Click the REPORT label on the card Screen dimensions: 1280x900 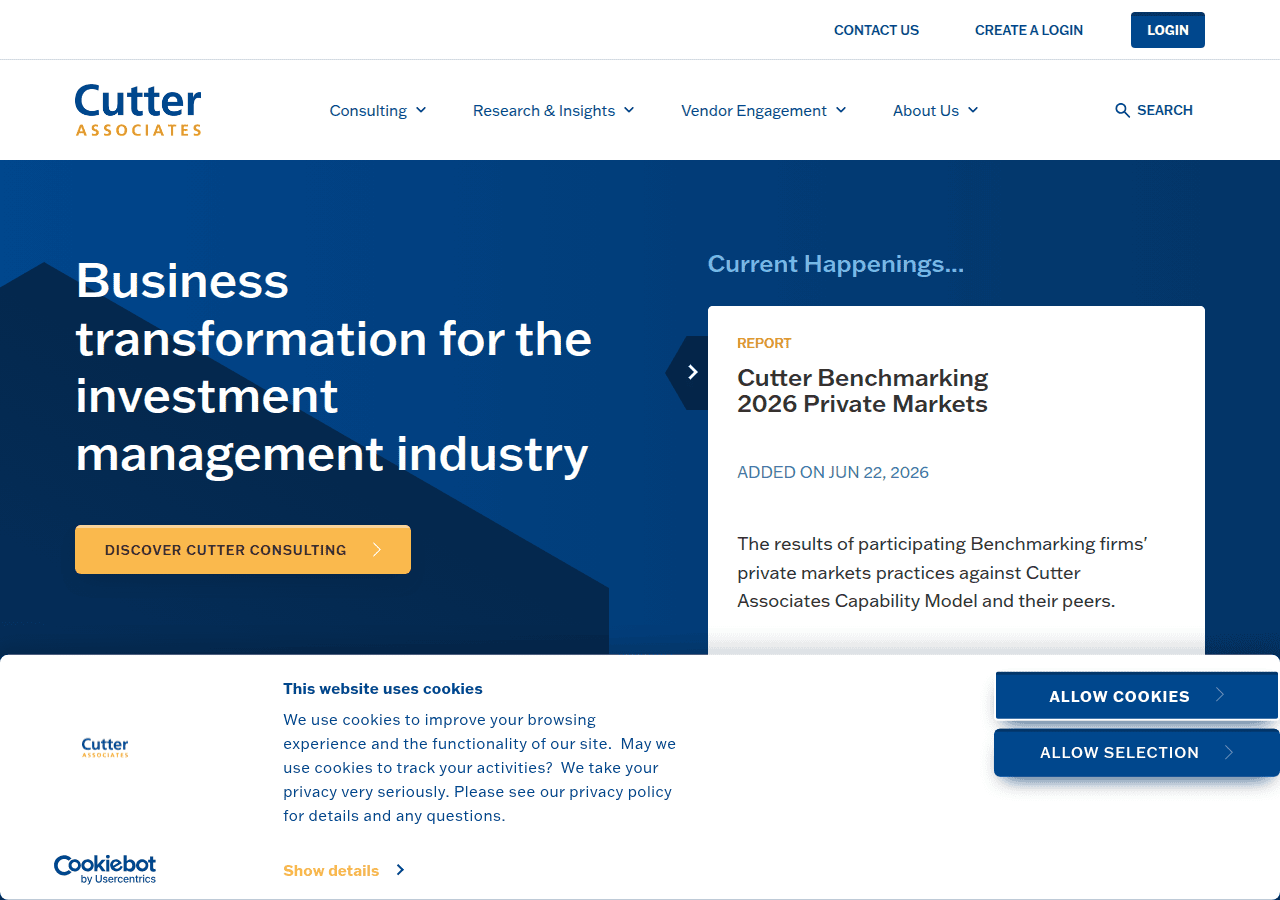point(764,343)
